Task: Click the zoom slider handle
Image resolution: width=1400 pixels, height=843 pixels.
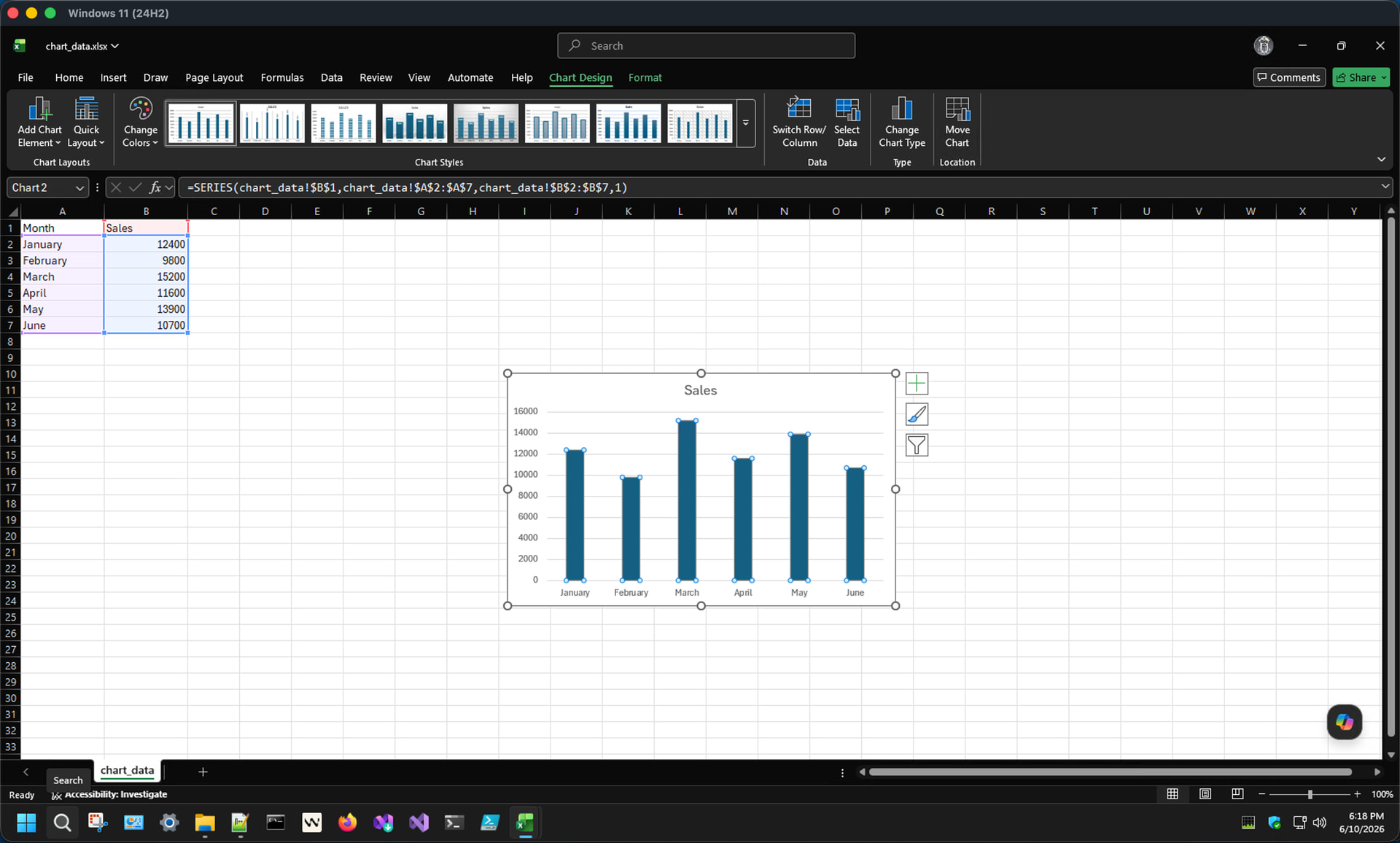Action: click(x=1310, y=794)
